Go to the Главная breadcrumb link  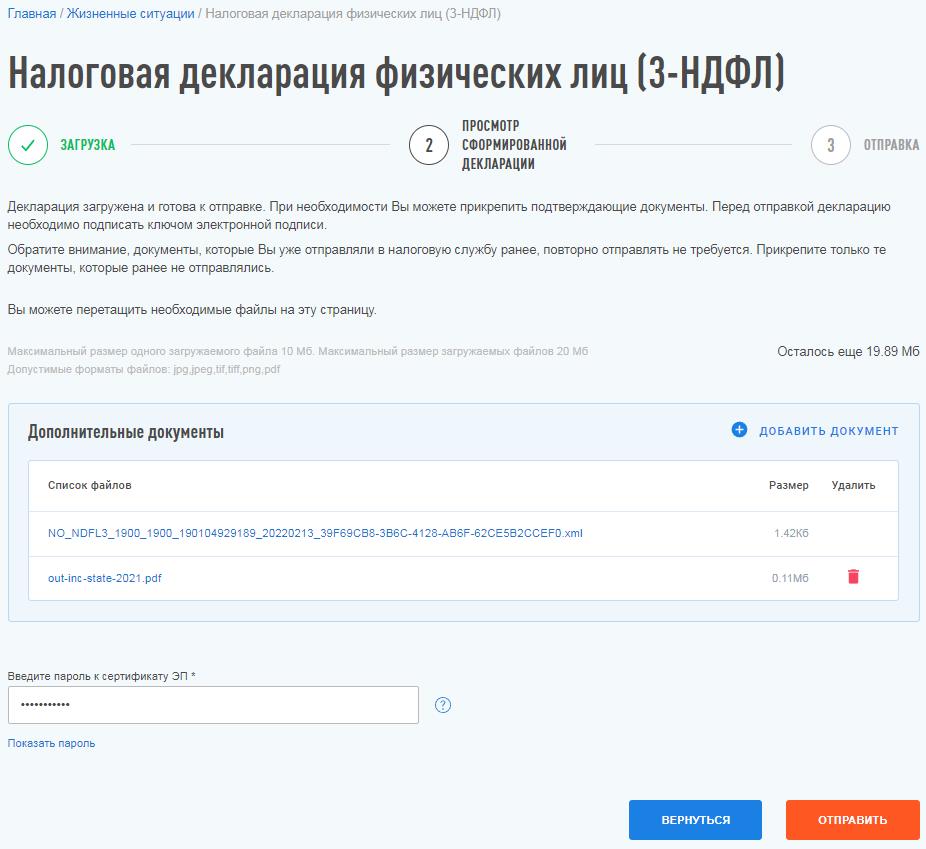(x=32, y=13)
